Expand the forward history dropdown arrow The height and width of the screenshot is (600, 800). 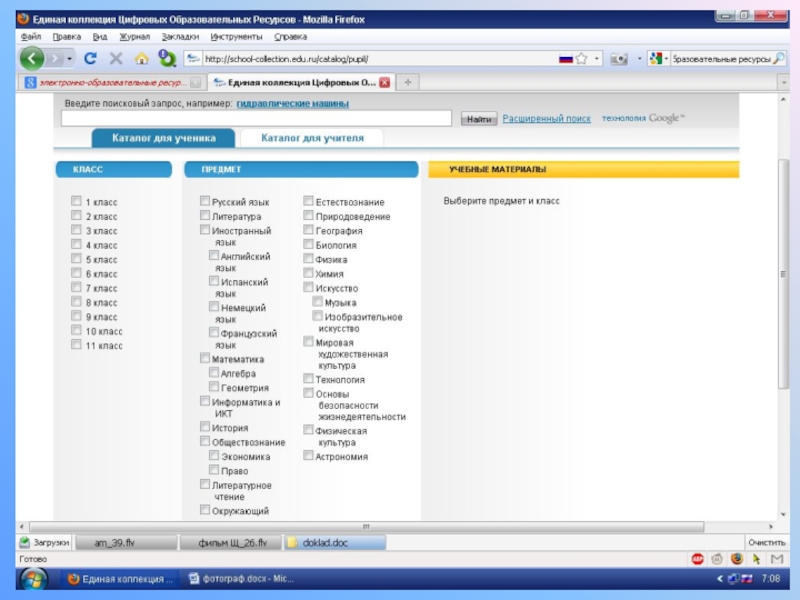[x=68, y=59]
